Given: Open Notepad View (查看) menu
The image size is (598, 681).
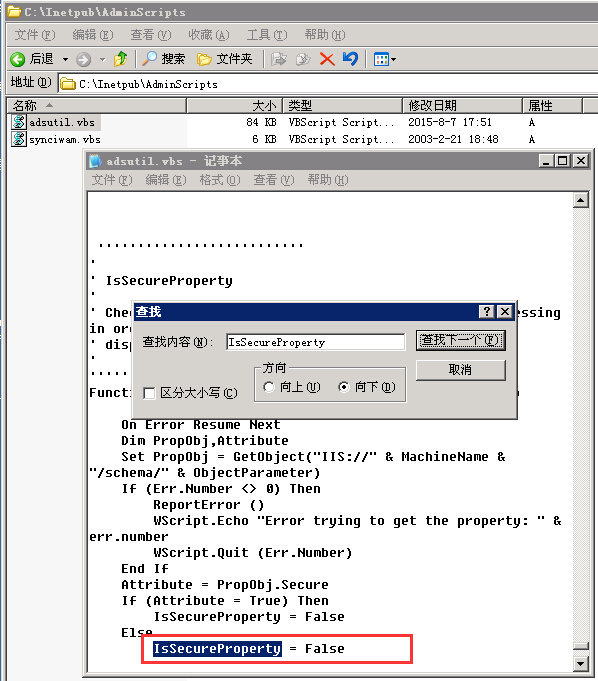Looking at the screenshot, I should coord(274,180).
